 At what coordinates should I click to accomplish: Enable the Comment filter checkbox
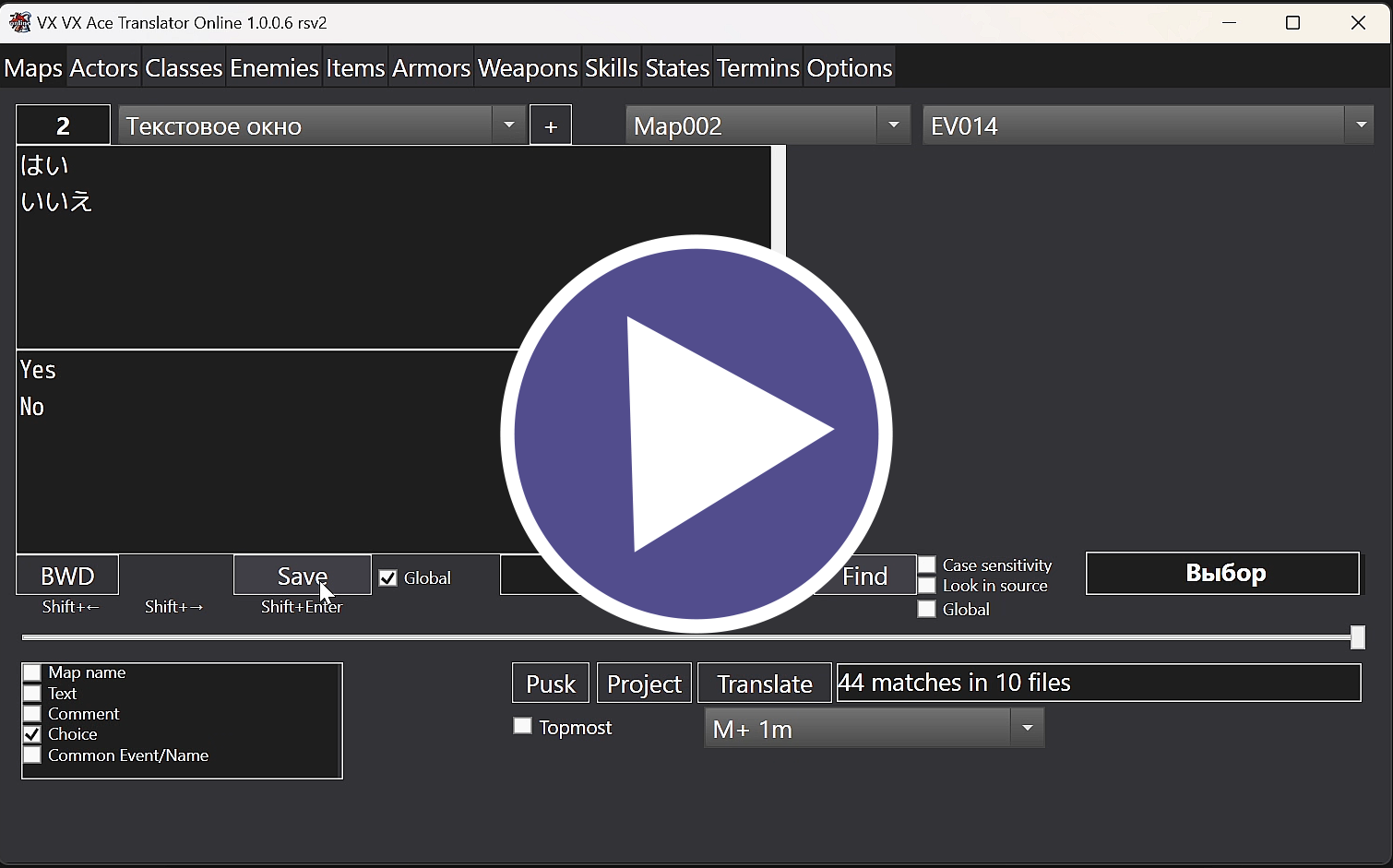[32, 714]
